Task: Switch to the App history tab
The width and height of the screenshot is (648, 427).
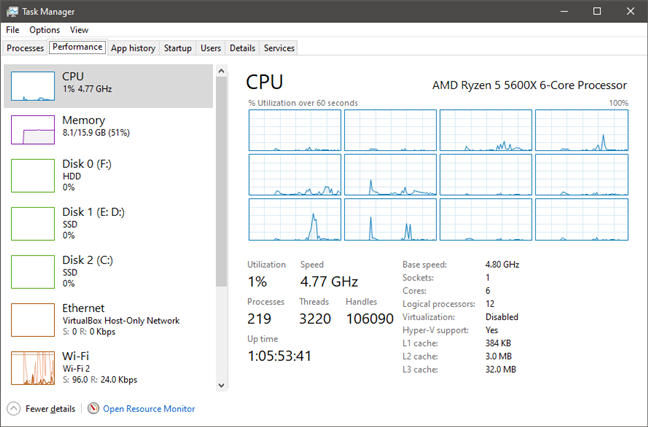Action: [x=133, y=48]
